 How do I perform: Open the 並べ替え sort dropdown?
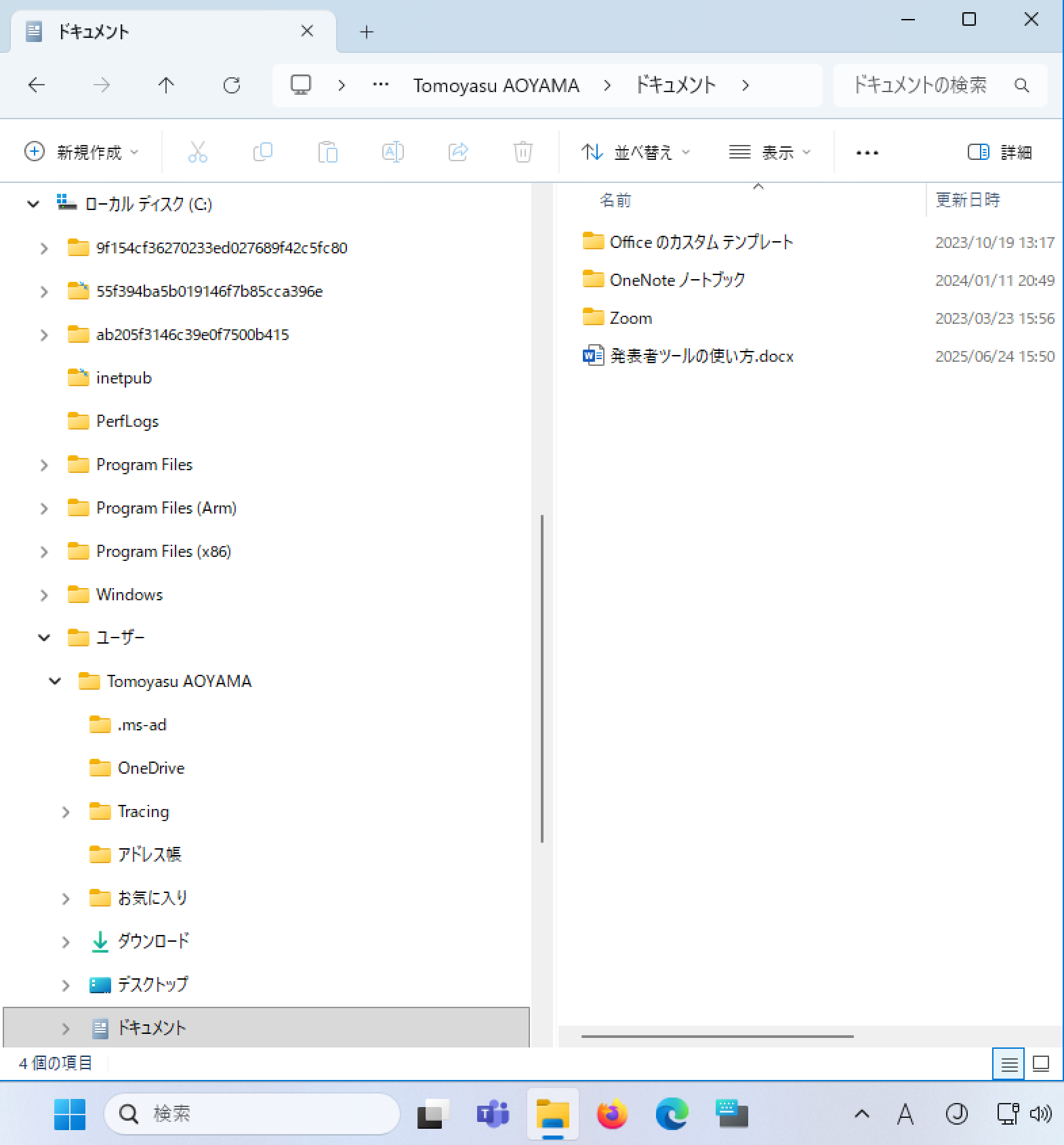636,152
